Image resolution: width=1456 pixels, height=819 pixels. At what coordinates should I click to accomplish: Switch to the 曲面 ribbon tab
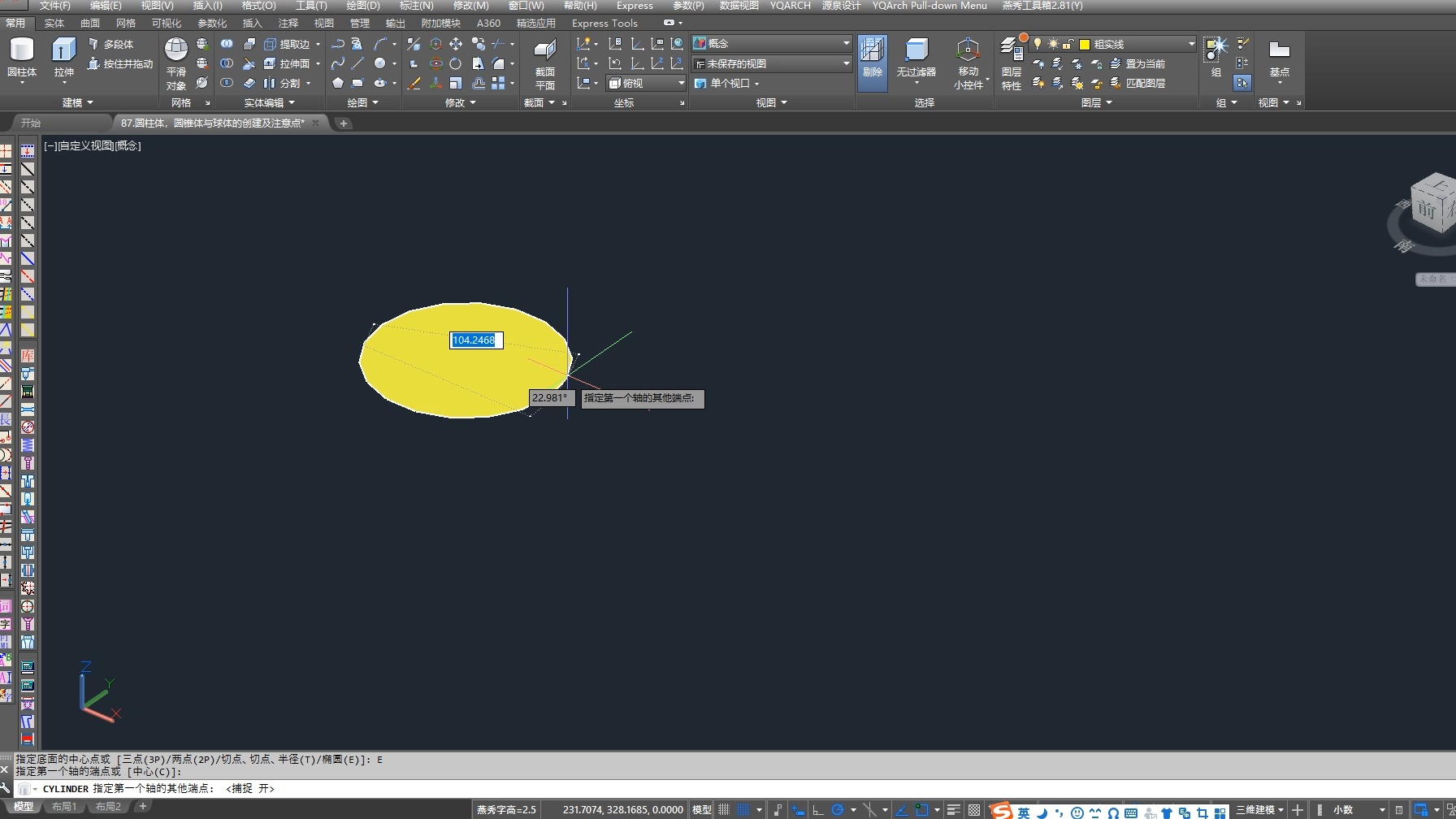click(90, 23)
